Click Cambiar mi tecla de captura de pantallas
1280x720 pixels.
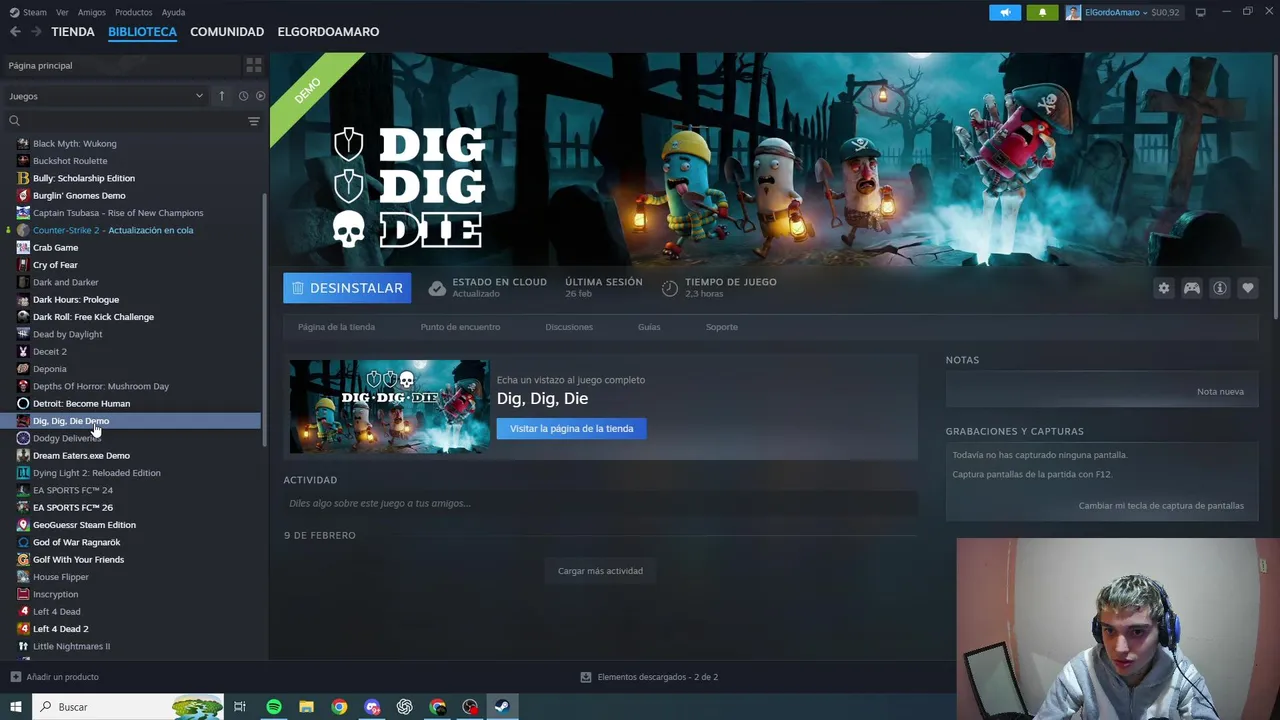(x=1161, y=506)
